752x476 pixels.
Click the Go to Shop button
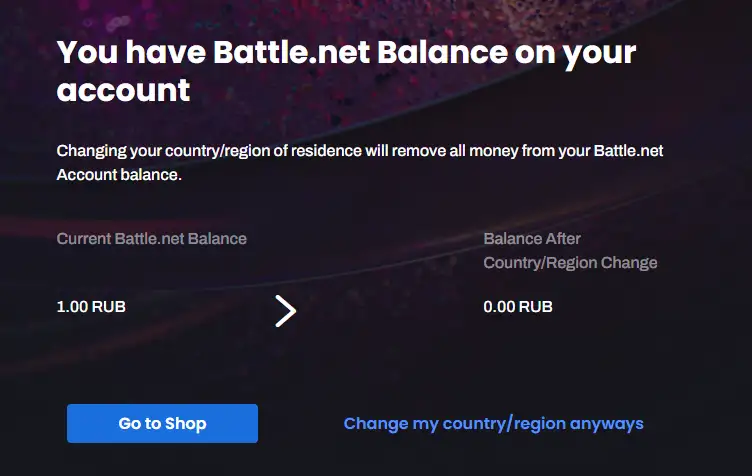click(x=162, y=423)
